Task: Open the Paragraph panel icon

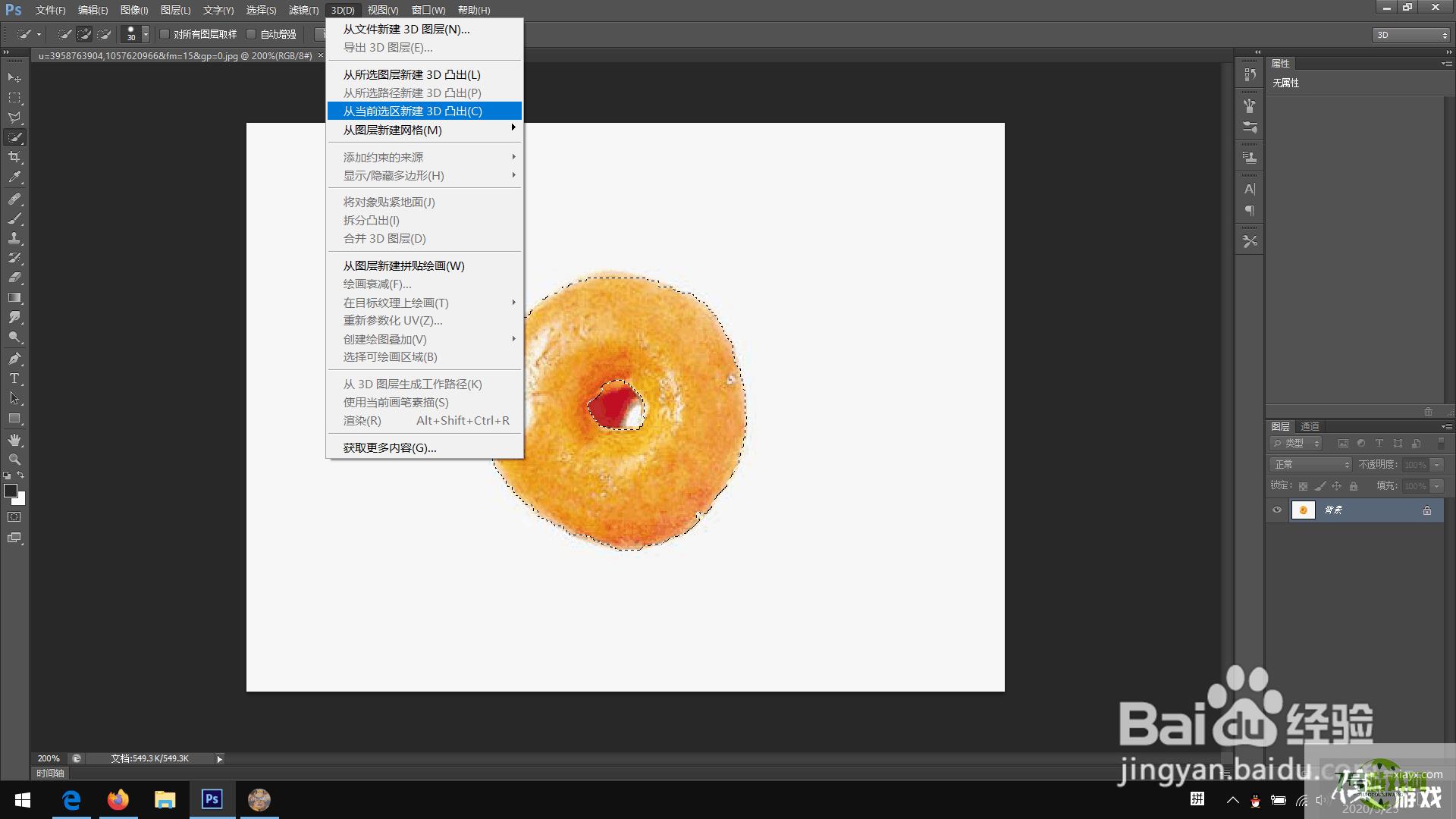Action: point(1250,211)
